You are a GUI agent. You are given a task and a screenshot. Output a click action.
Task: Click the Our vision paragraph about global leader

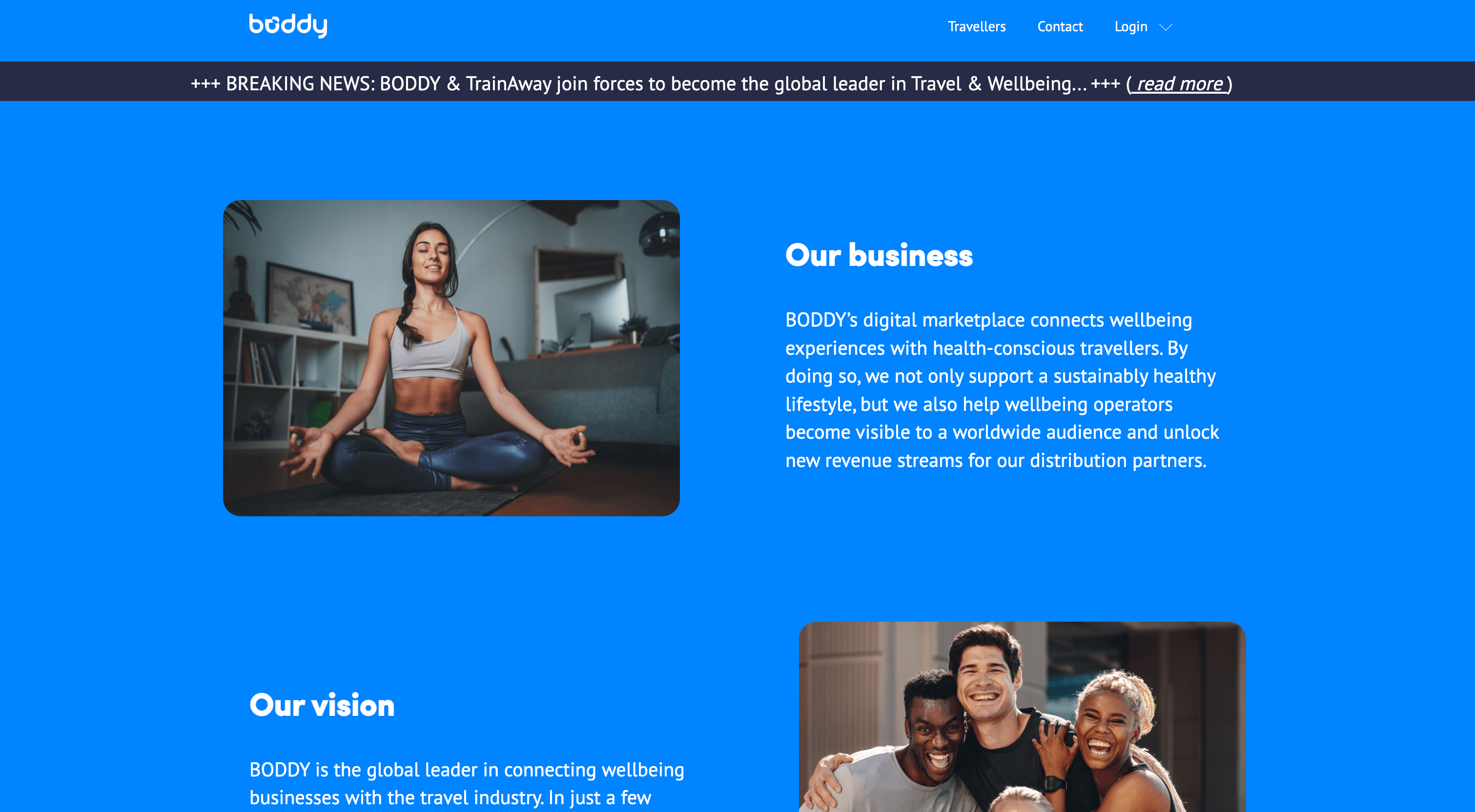[467, 783]
